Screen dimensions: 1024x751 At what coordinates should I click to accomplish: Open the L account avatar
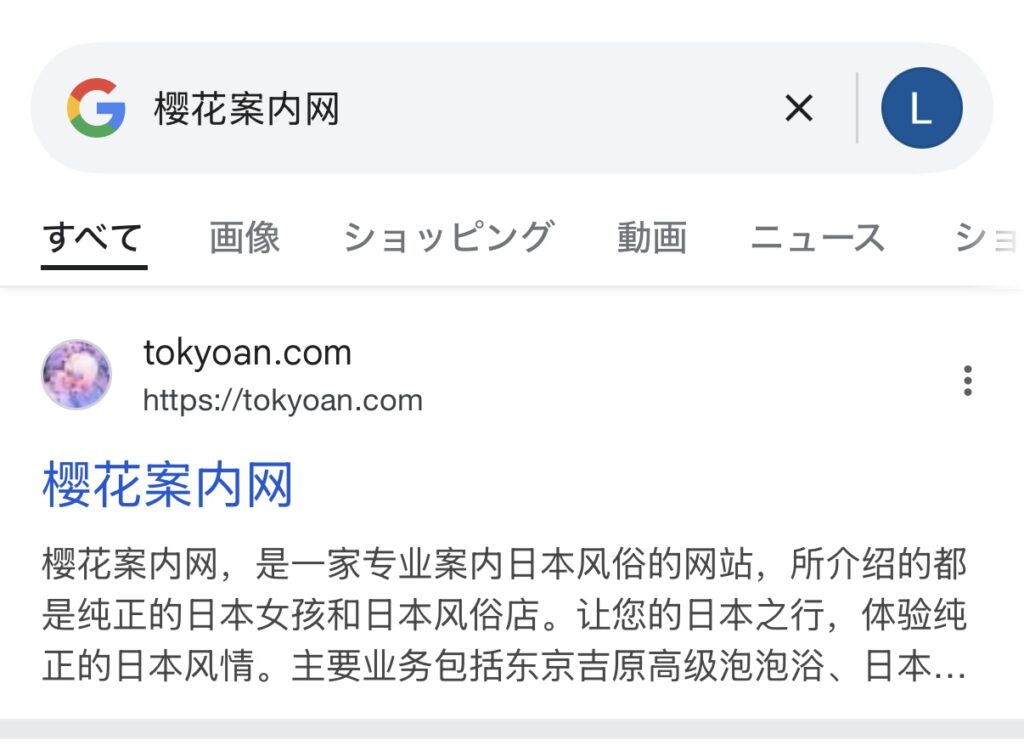921,108
